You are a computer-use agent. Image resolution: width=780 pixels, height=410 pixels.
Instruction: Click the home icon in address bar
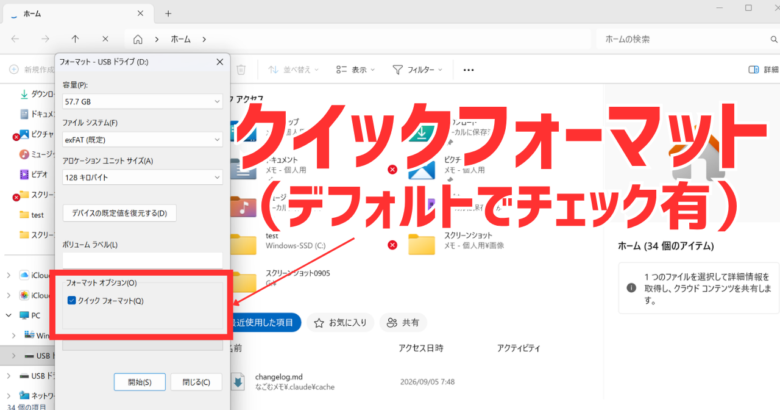tap(138, 39)
